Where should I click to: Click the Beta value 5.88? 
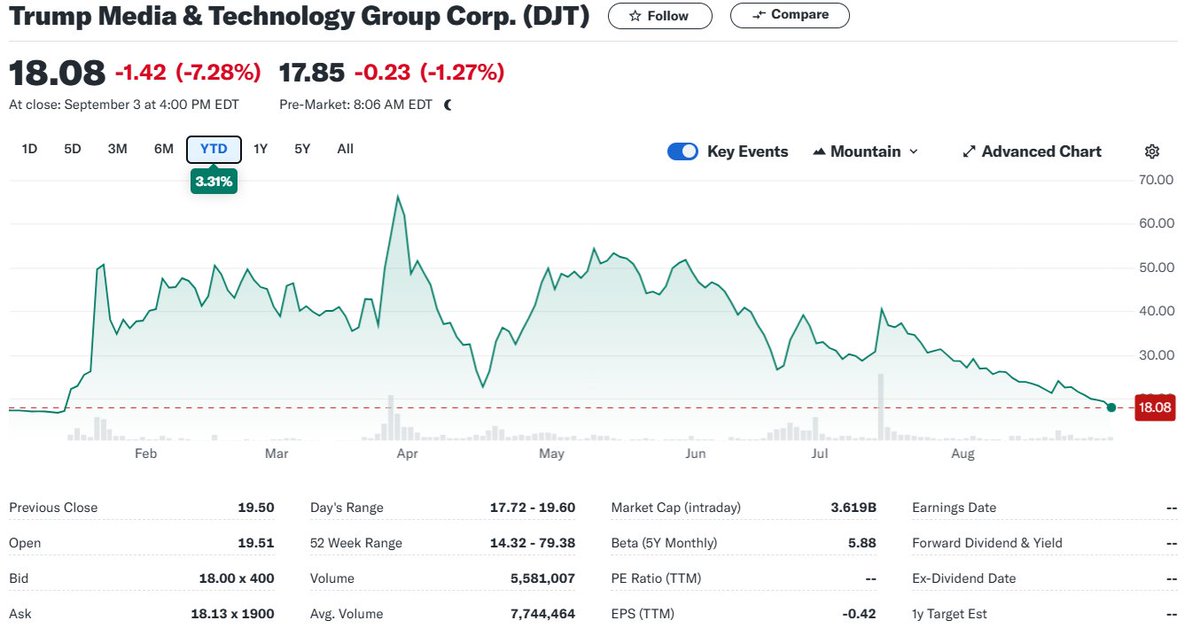coord(862,543)
